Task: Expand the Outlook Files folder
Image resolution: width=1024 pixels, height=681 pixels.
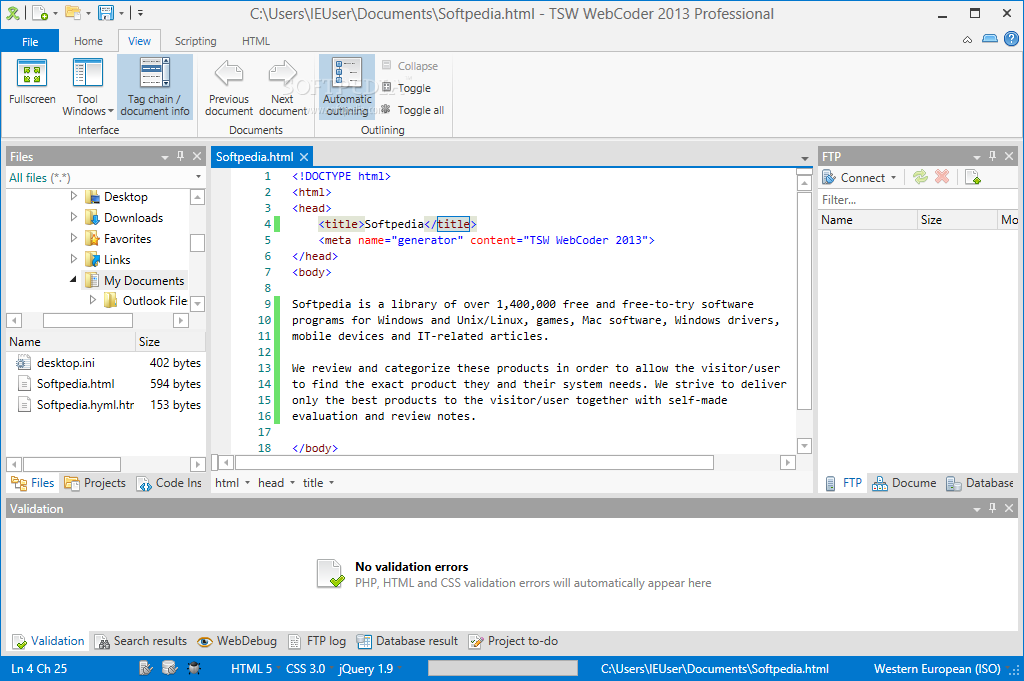Action: coord(92,300)
